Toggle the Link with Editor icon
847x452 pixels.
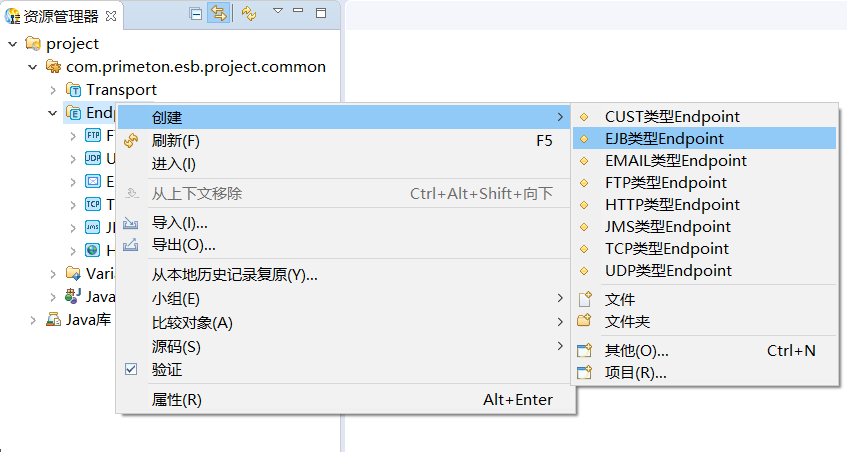[218, 13]
